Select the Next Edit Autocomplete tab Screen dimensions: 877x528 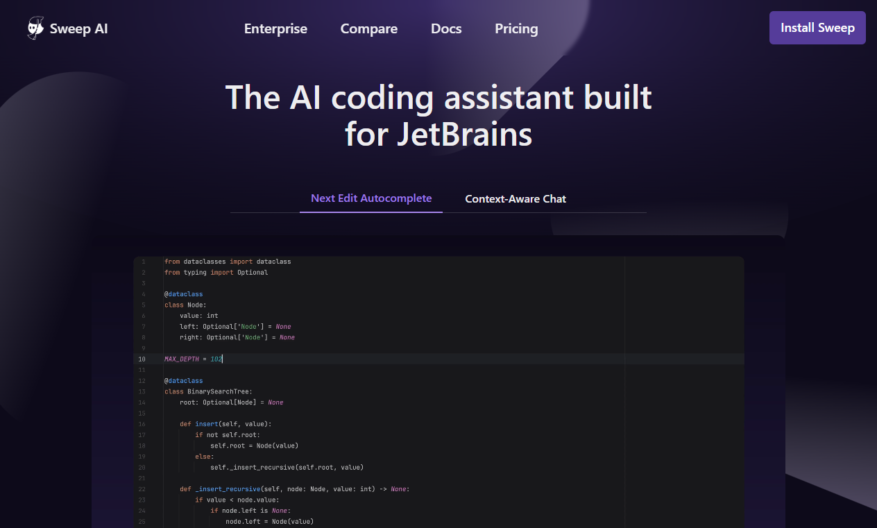point(371,199)
